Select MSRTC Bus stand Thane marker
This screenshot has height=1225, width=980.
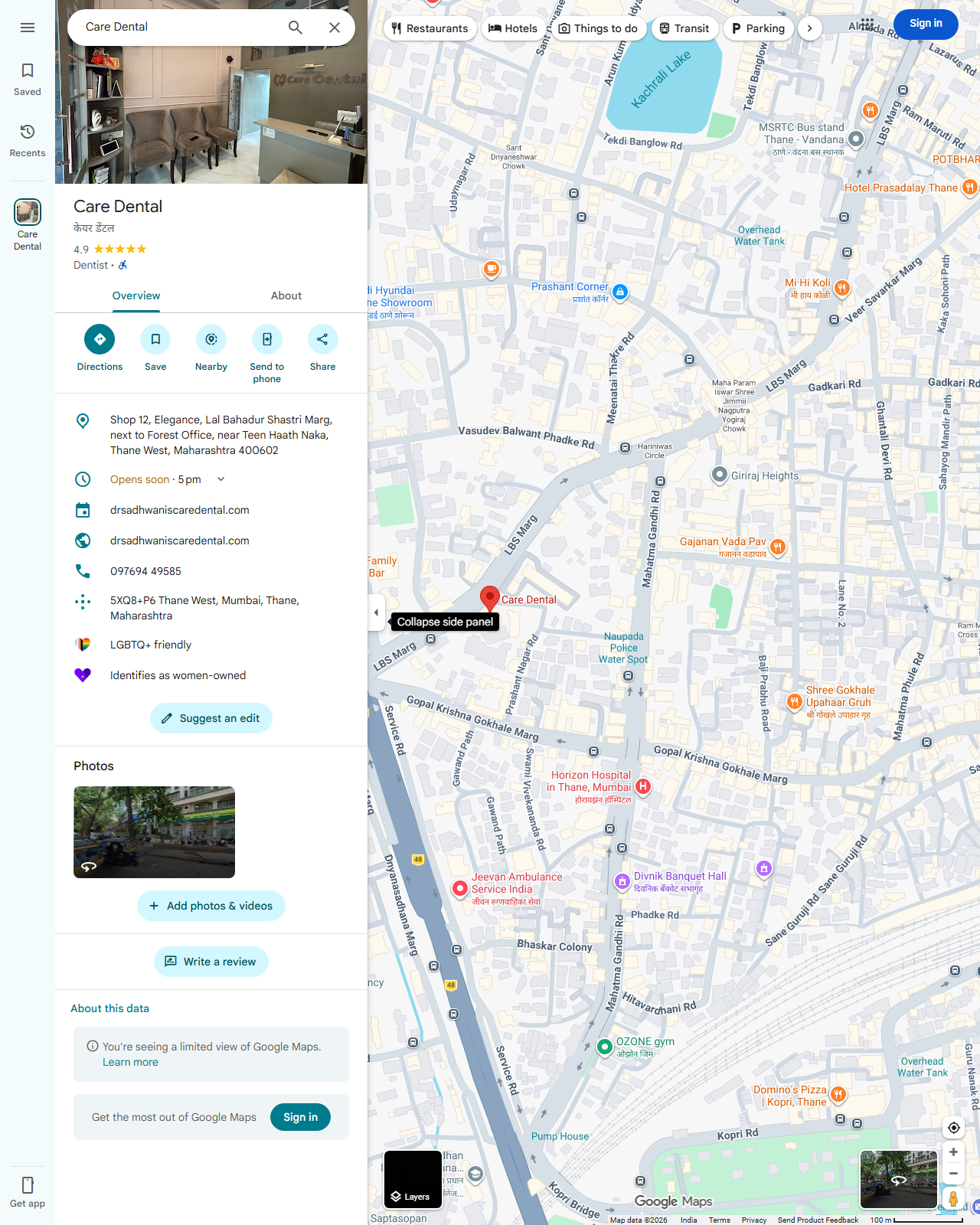pos(856,139)
